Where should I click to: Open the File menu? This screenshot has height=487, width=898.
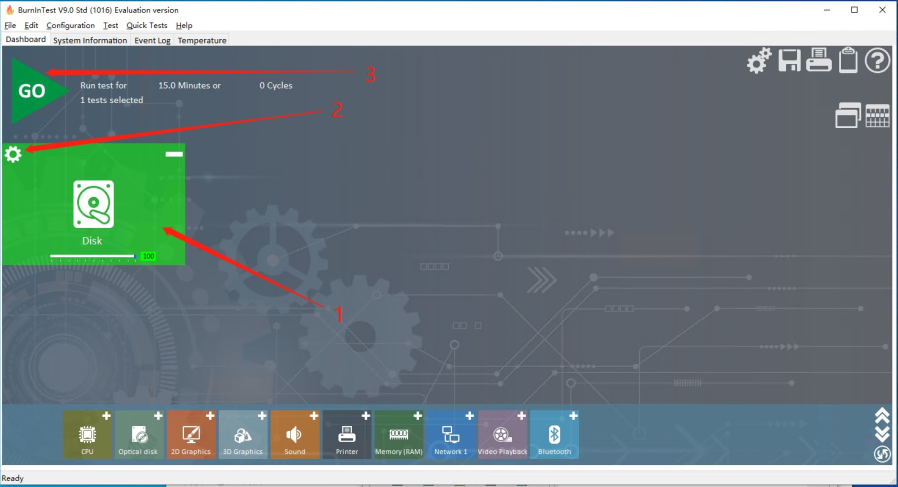pyautogui.click(x=10, y=25)
